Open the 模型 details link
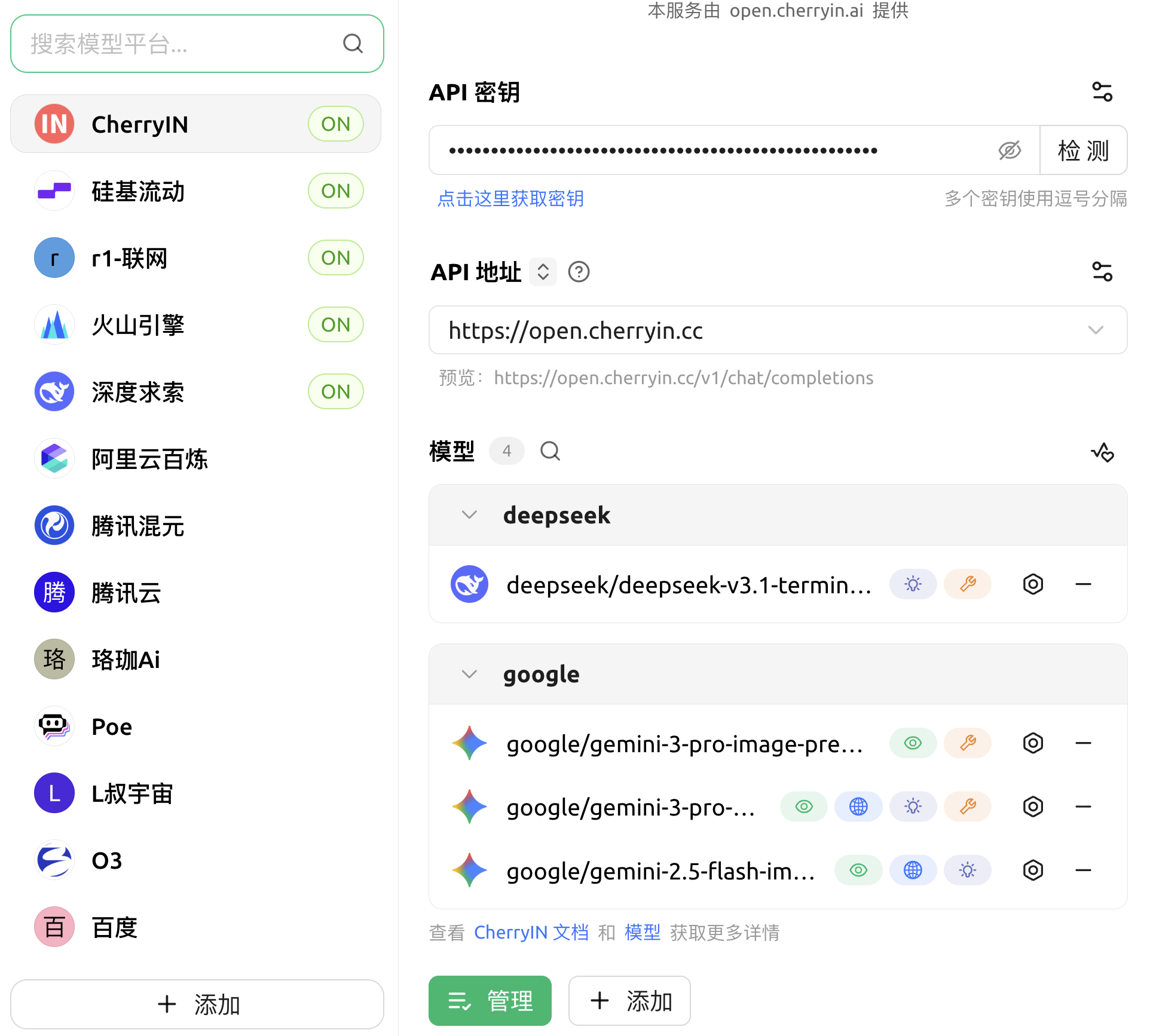1150x1036 pixels. click(x=643, y=933)
